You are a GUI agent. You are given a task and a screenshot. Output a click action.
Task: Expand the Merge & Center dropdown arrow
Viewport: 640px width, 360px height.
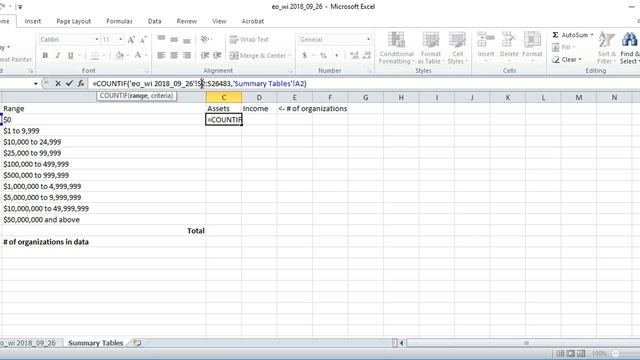pyautogui.click(x=290, y=56)
